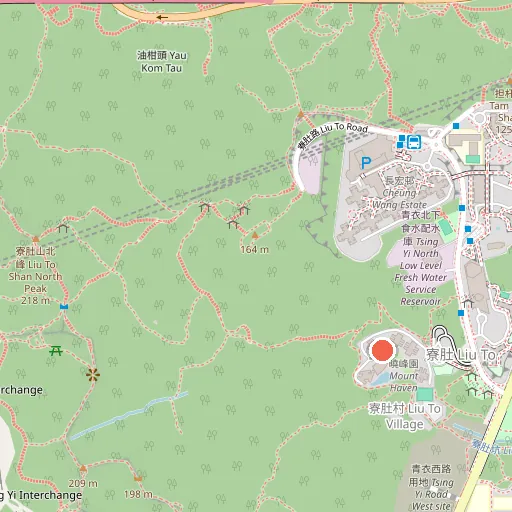Image resolution: width=512 pixels, height=512 pixels.
Task: Click the Yi Interchange label at bottom left
Action: (41, 495)
